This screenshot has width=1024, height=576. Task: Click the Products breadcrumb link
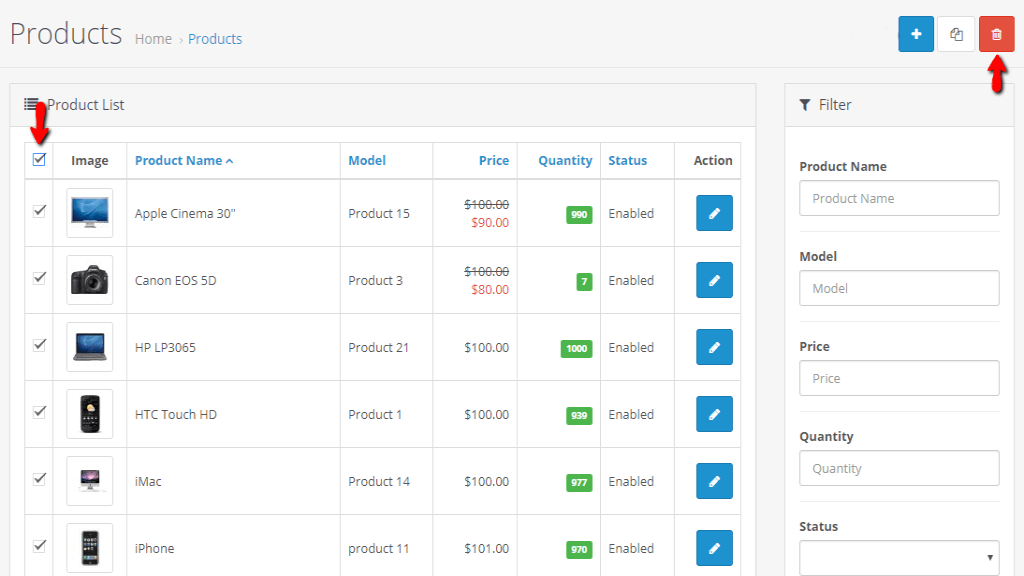[x=215, y=38]
